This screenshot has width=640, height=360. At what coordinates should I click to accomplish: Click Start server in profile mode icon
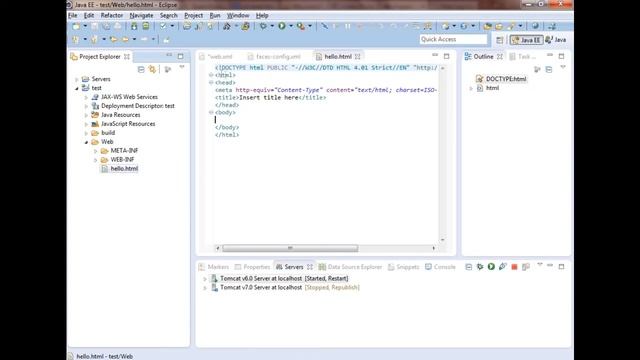coord(503,267)
